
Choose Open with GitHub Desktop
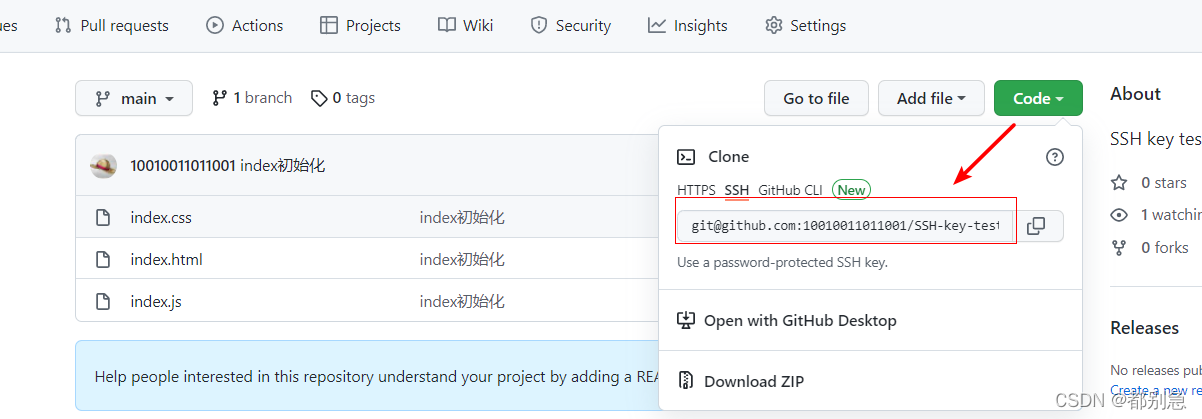(x=787, y=321)
